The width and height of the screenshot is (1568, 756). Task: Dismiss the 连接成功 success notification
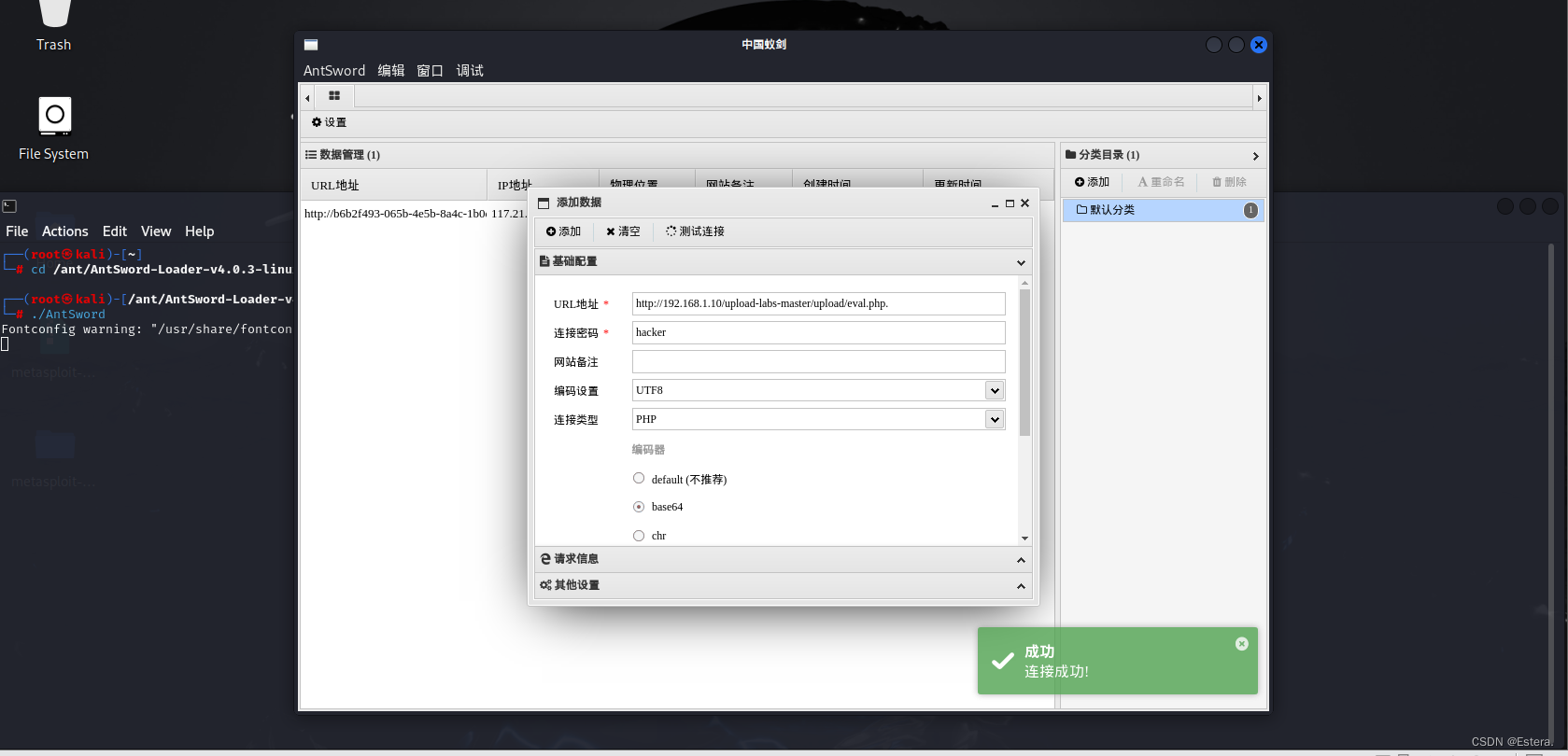pos(1242,644)
